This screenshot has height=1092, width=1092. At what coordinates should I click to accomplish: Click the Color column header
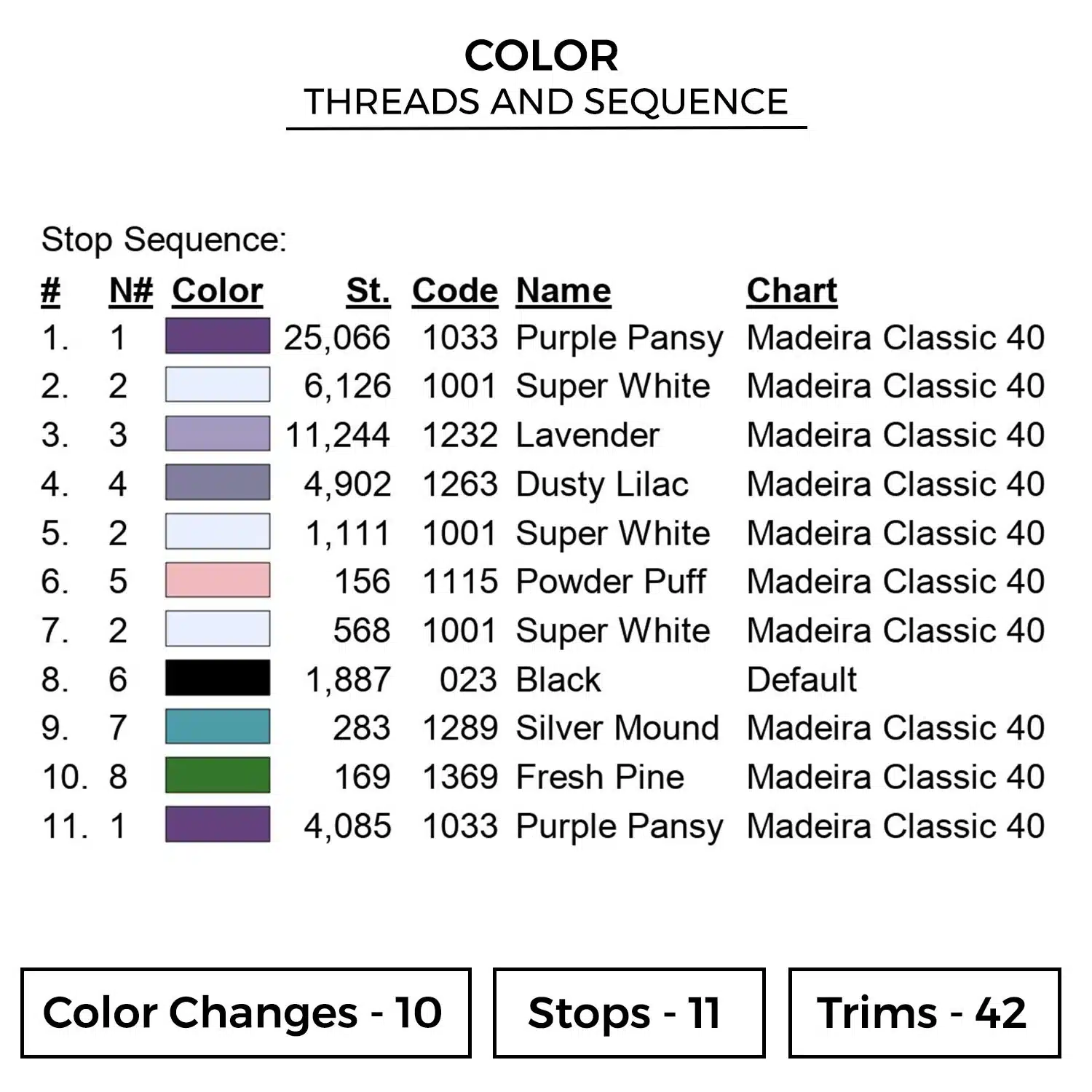click(218, 291)
